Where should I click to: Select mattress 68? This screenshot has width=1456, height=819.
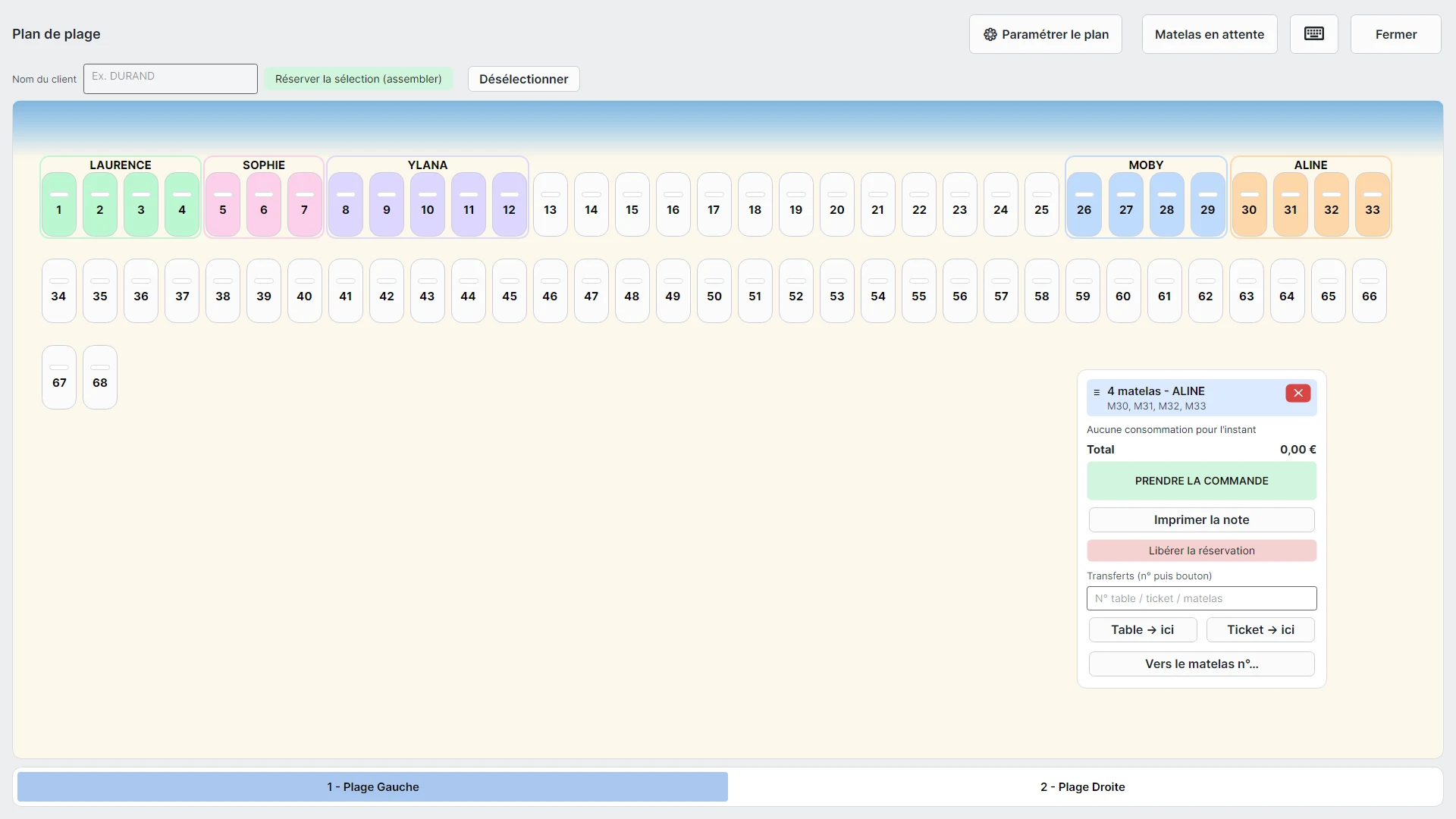tap(100, 377)
